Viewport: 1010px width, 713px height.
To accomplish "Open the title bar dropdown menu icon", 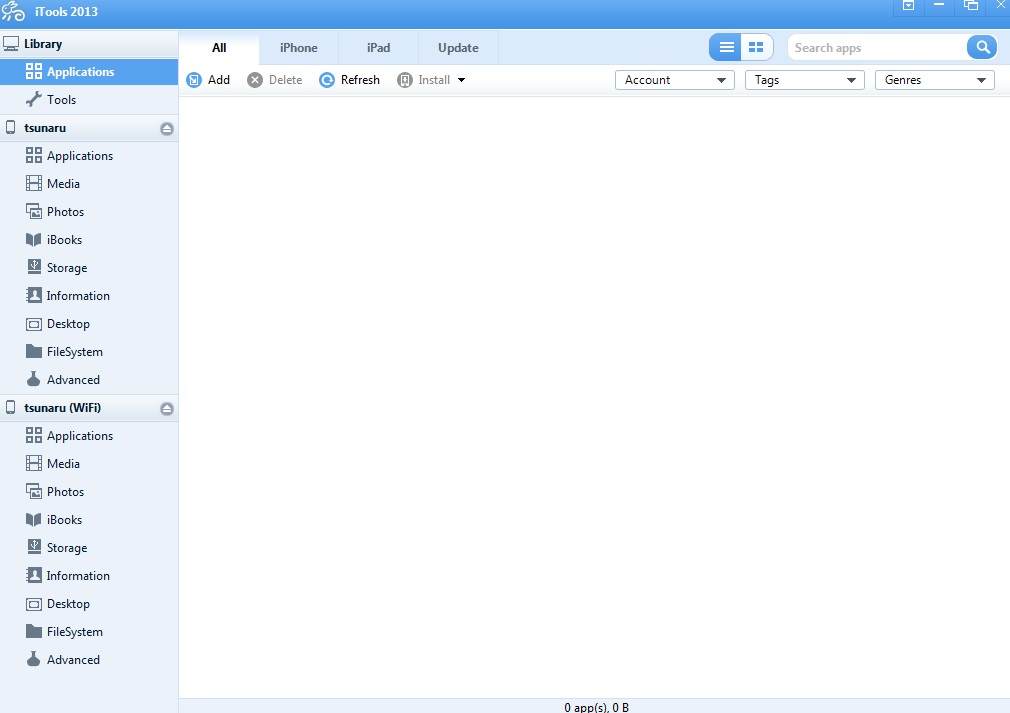I will tap(908, 6).
